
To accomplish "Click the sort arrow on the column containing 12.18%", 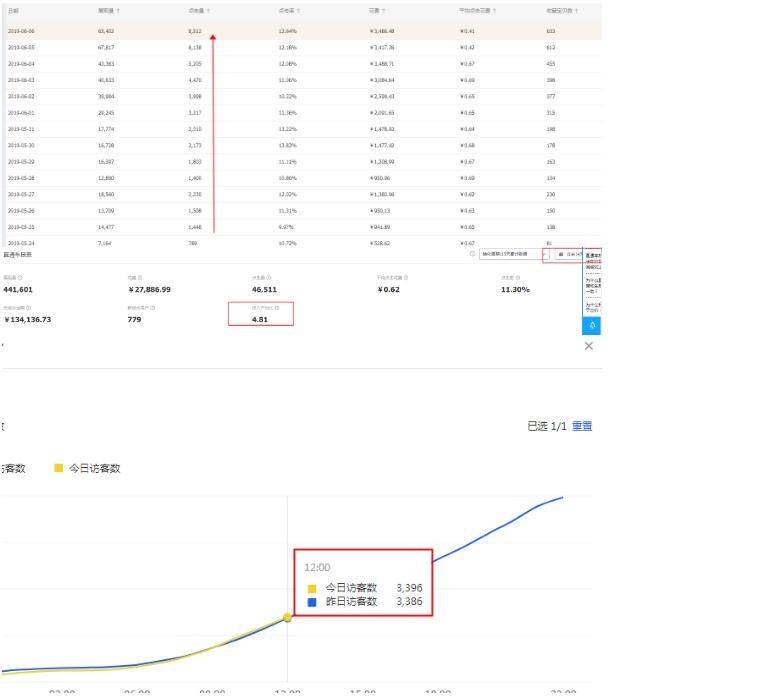I will click(299, 11).
